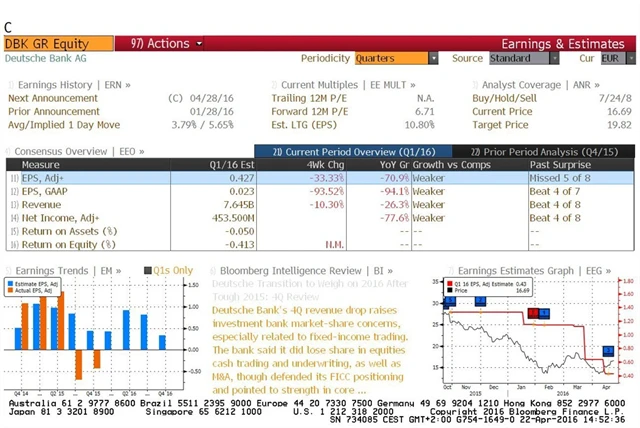This screenshot has width=640, height=428.
Task: Click the N.M. value in Return on Equity row
Action: pos(335,245)
